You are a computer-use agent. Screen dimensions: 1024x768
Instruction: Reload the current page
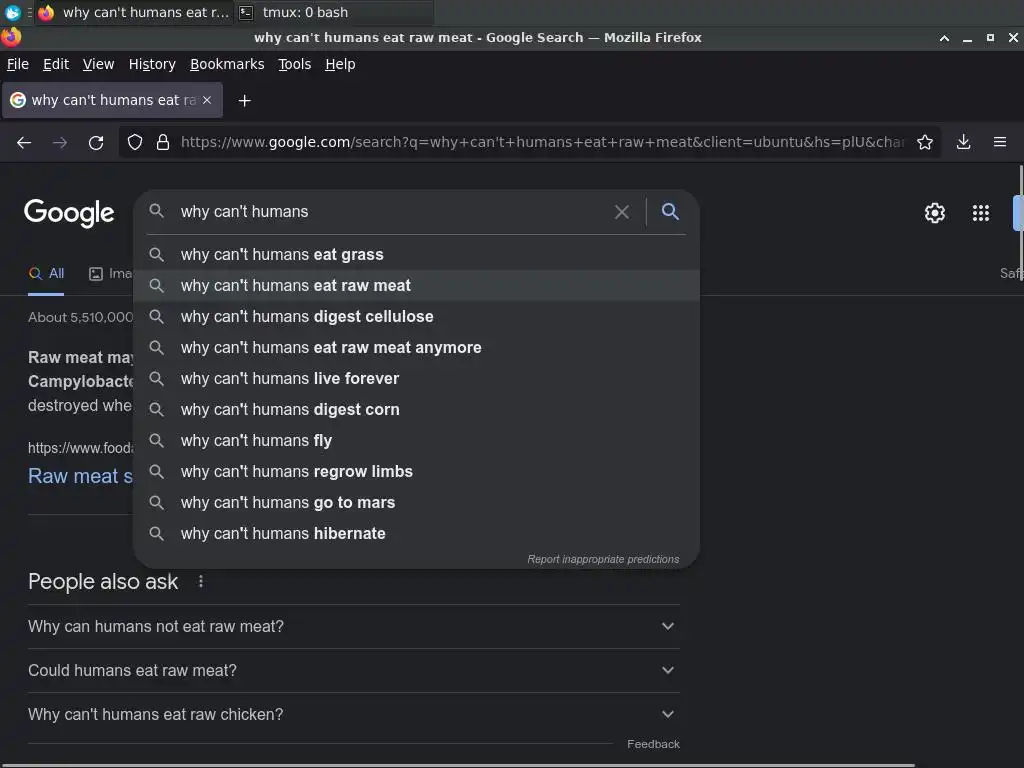pyautogui.click(x=96, y=142)
